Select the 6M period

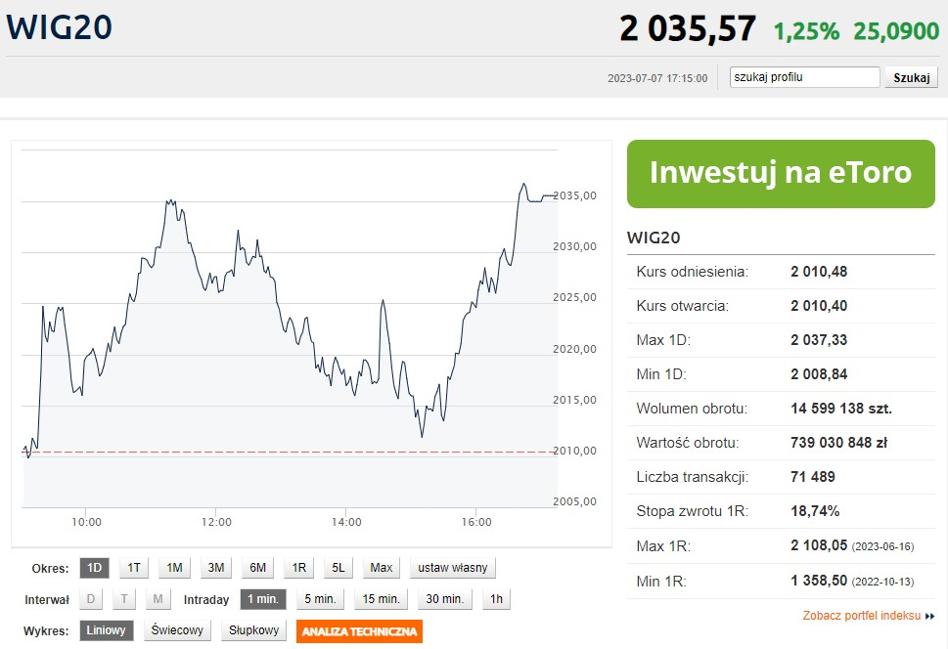(258, 568)
